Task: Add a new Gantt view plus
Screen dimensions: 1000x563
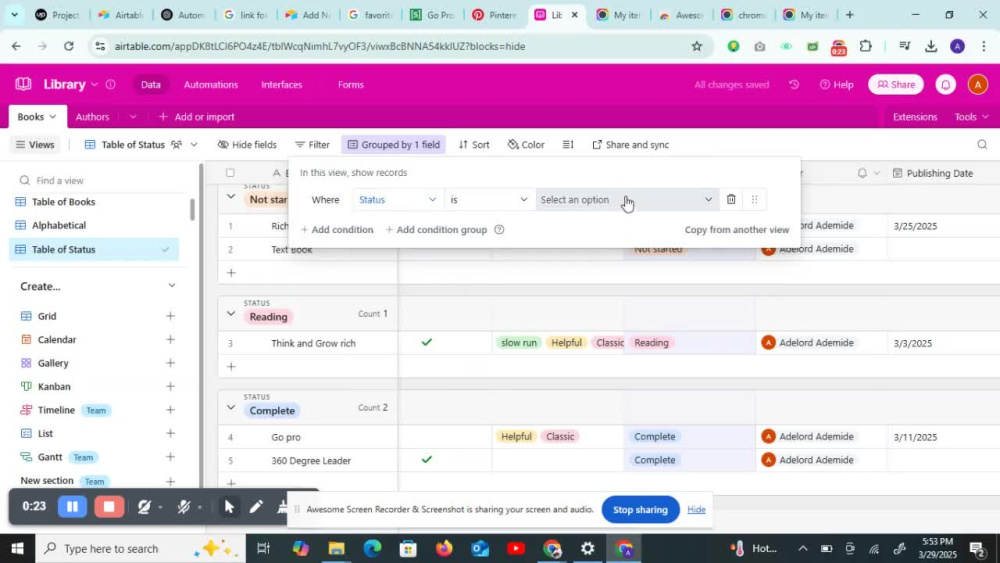Action: click(x=170, y=457)
